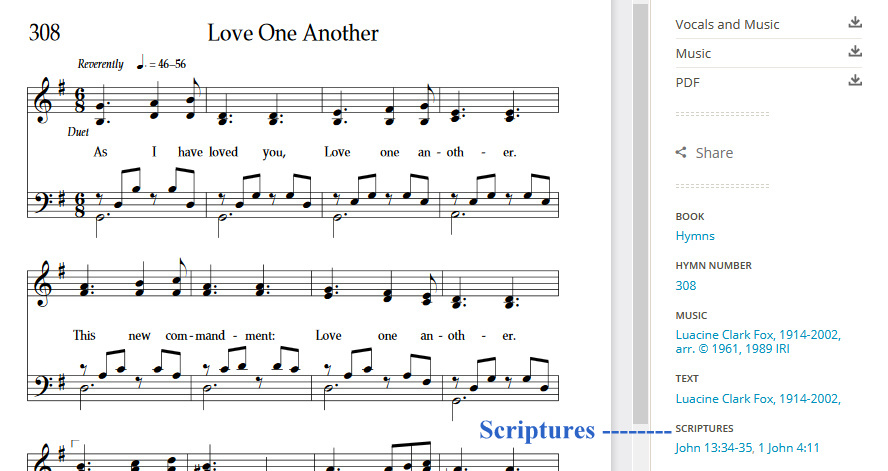
Task: Click the vertical scrollbar beside sheet music
Action: coord(641,214)
